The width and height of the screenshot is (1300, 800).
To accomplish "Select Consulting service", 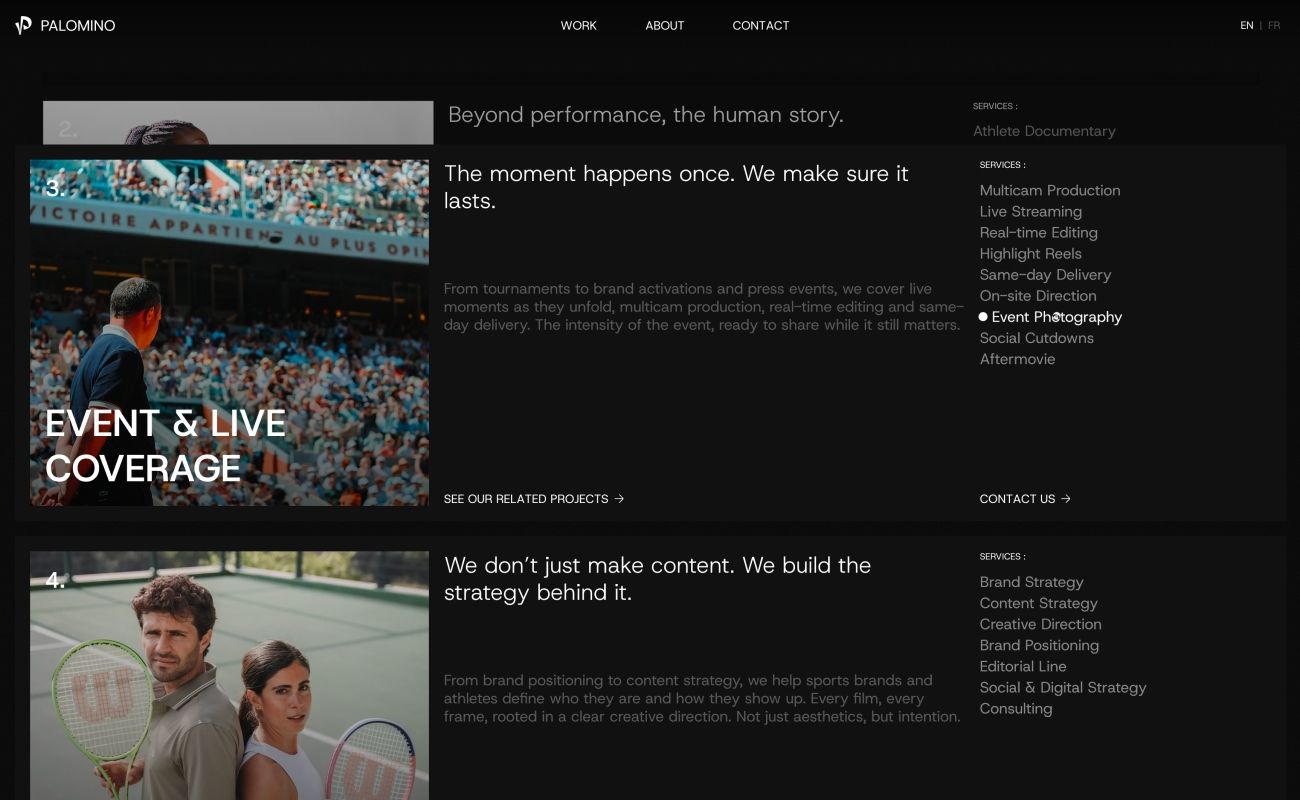I will click(1016, 708).
